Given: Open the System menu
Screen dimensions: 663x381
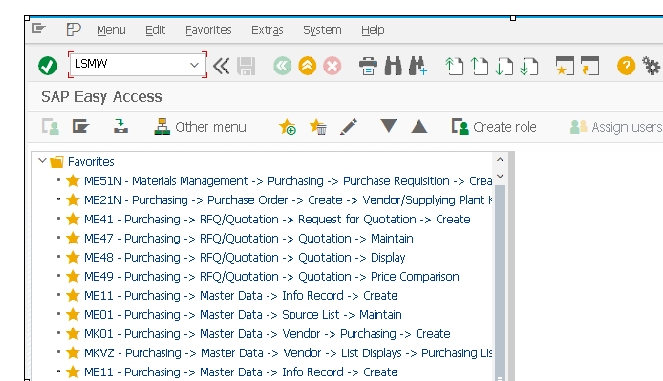Looking at the screenshot, I should (322, 30).
